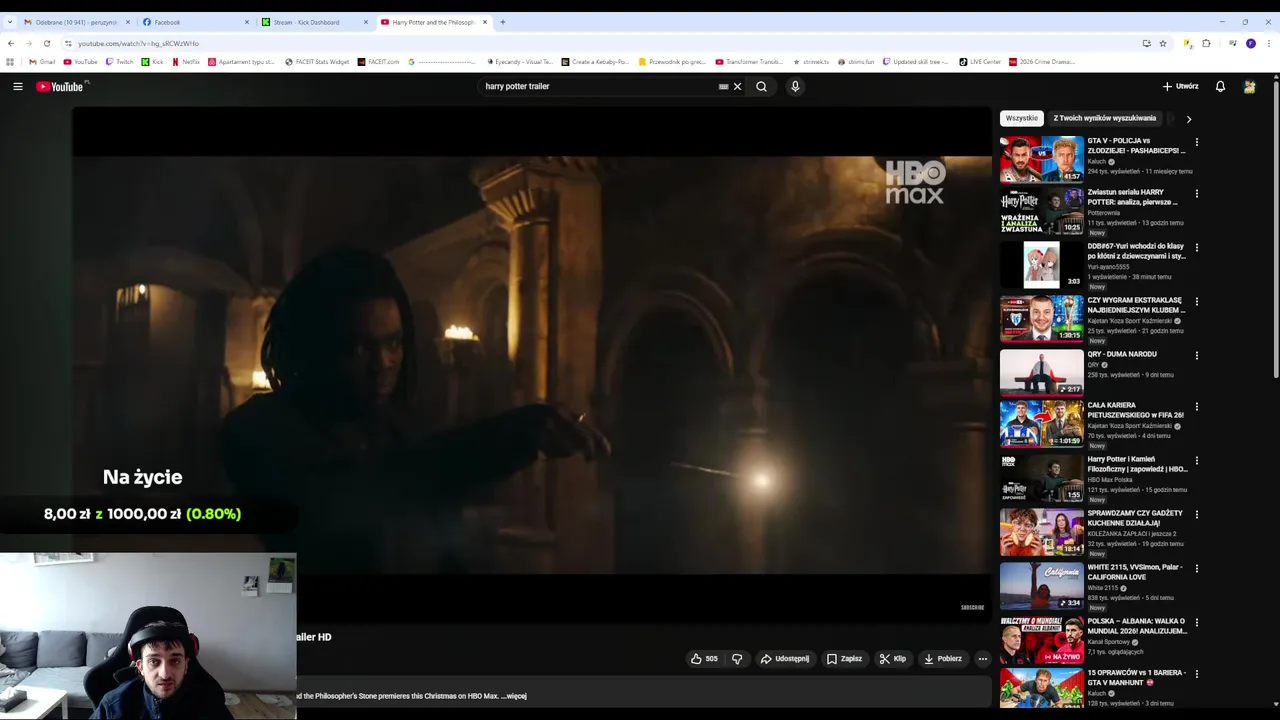Screen dimensions: 1280x720
Task: Dislike the video with thumbs down
Action: pyautogui.click(x=737, y=659)
